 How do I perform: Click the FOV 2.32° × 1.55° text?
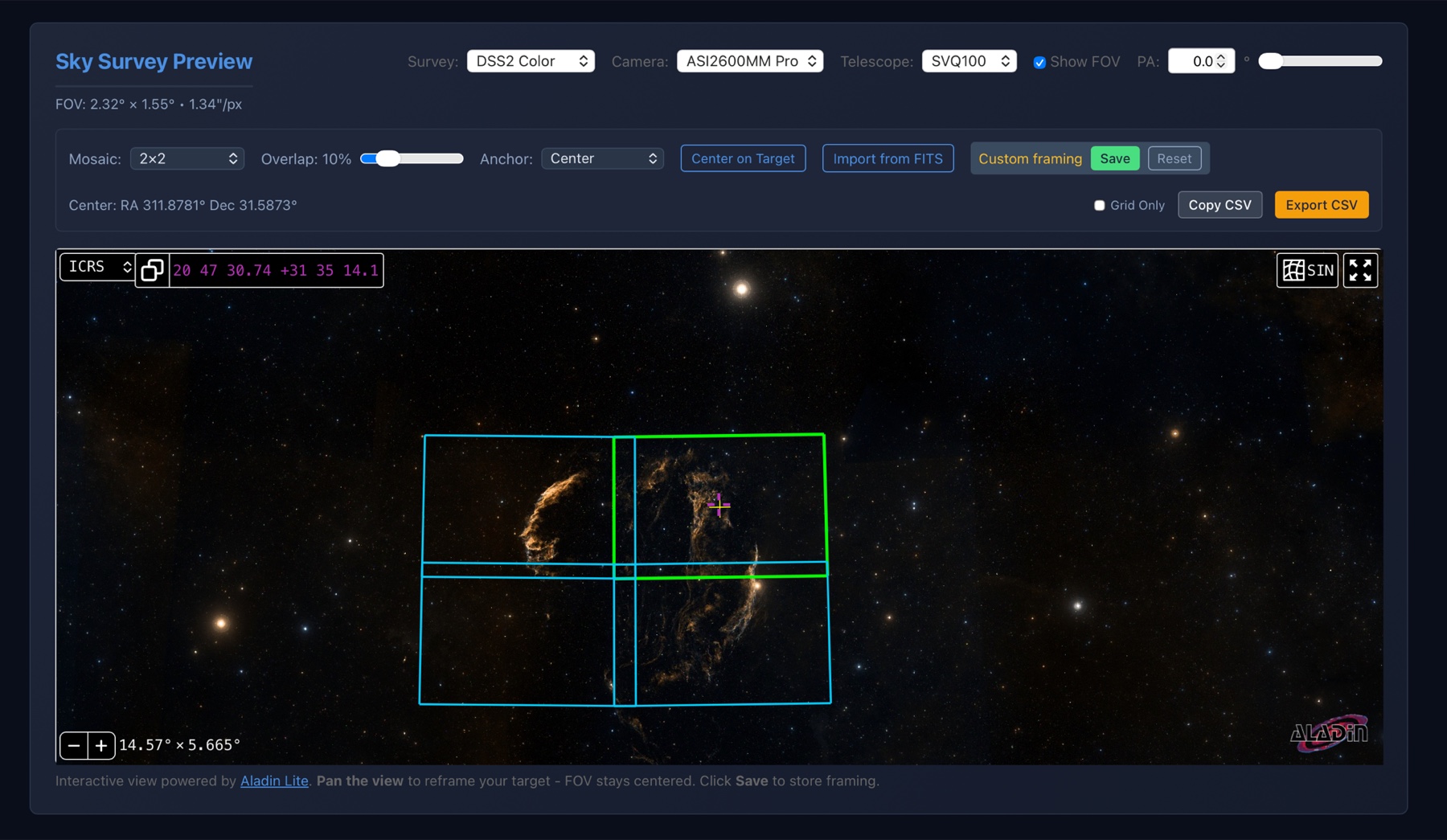coord(149,104)
